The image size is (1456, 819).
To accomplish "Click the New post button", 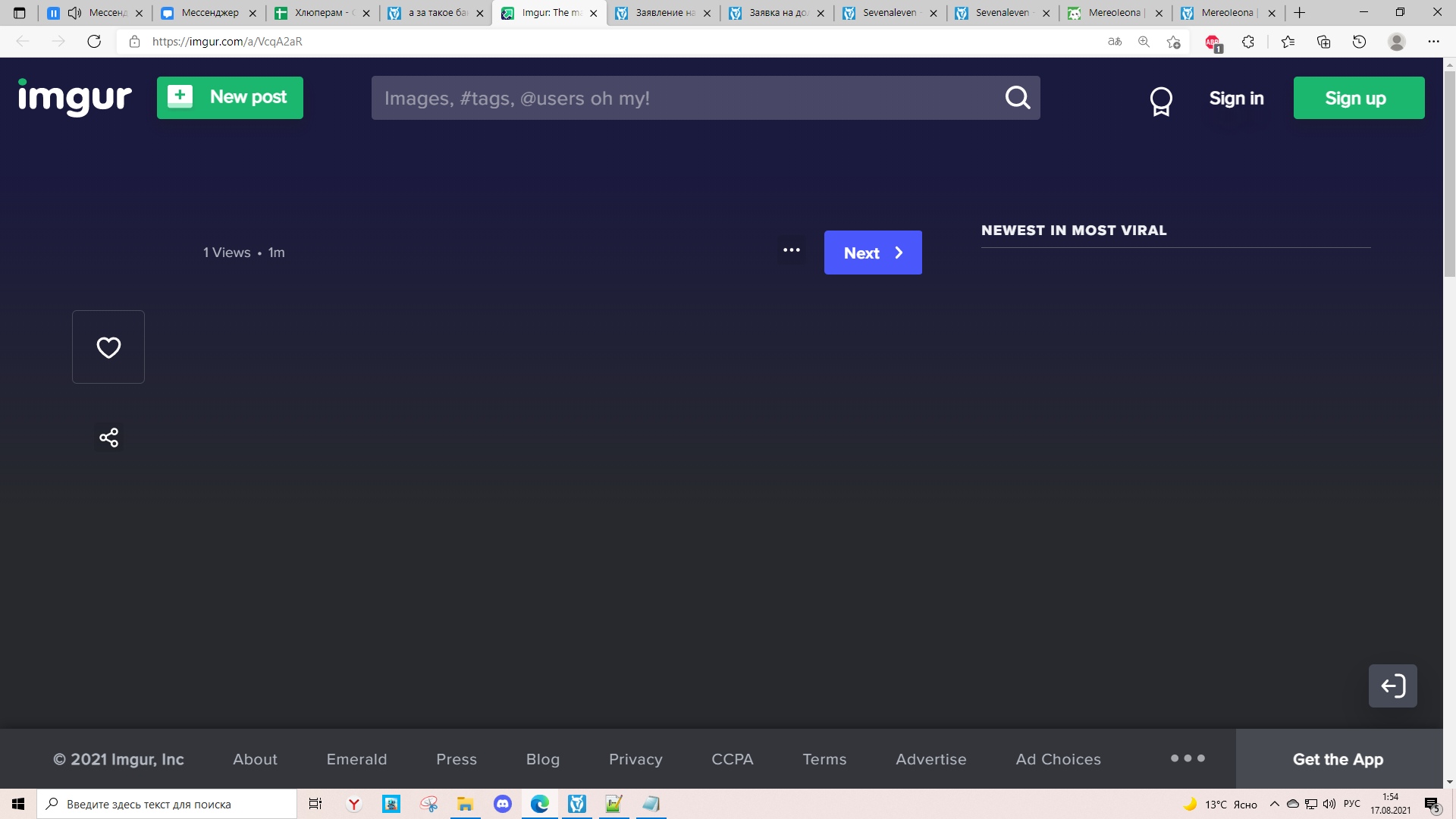I will [x=230, y=98].
